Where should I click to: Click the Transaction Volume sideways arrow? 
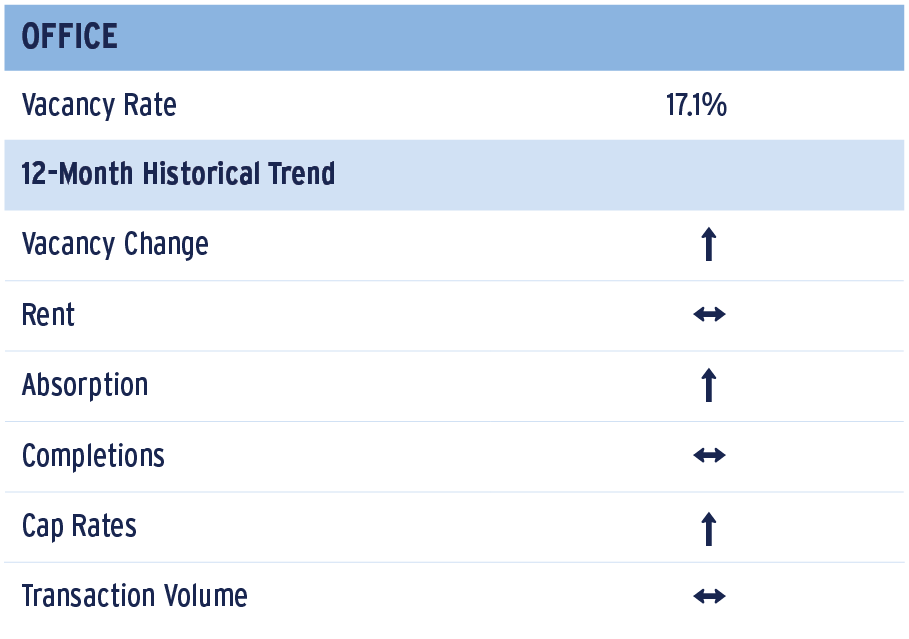[x=709, y=596]
